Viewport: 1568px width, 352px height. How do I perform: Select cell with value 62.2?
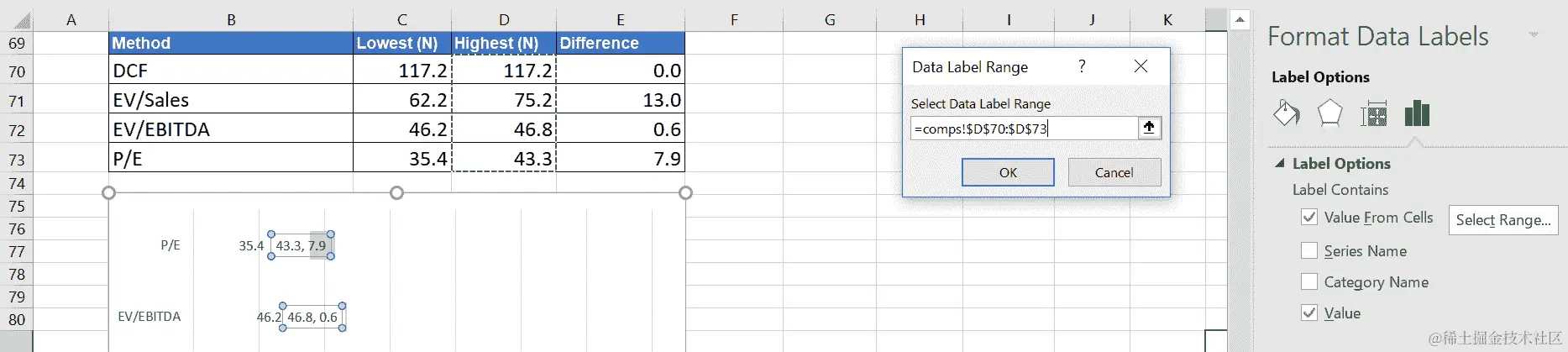[402, 99]
